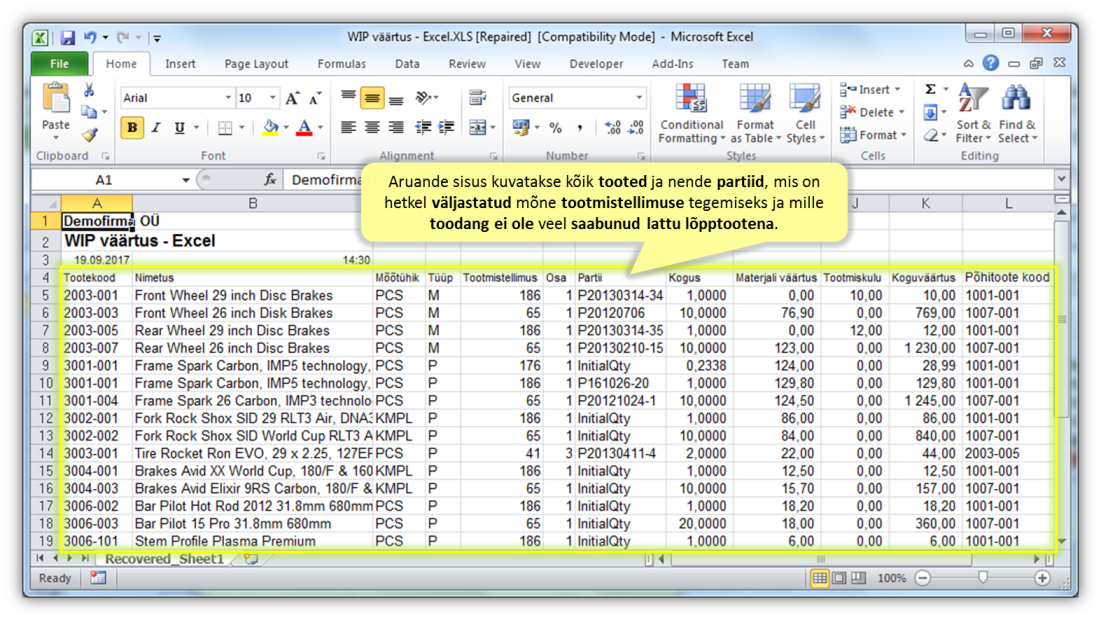Screen dimensions: 1101x620
Task: Click the Paste clipboard icon
Action: coord(56,99)
